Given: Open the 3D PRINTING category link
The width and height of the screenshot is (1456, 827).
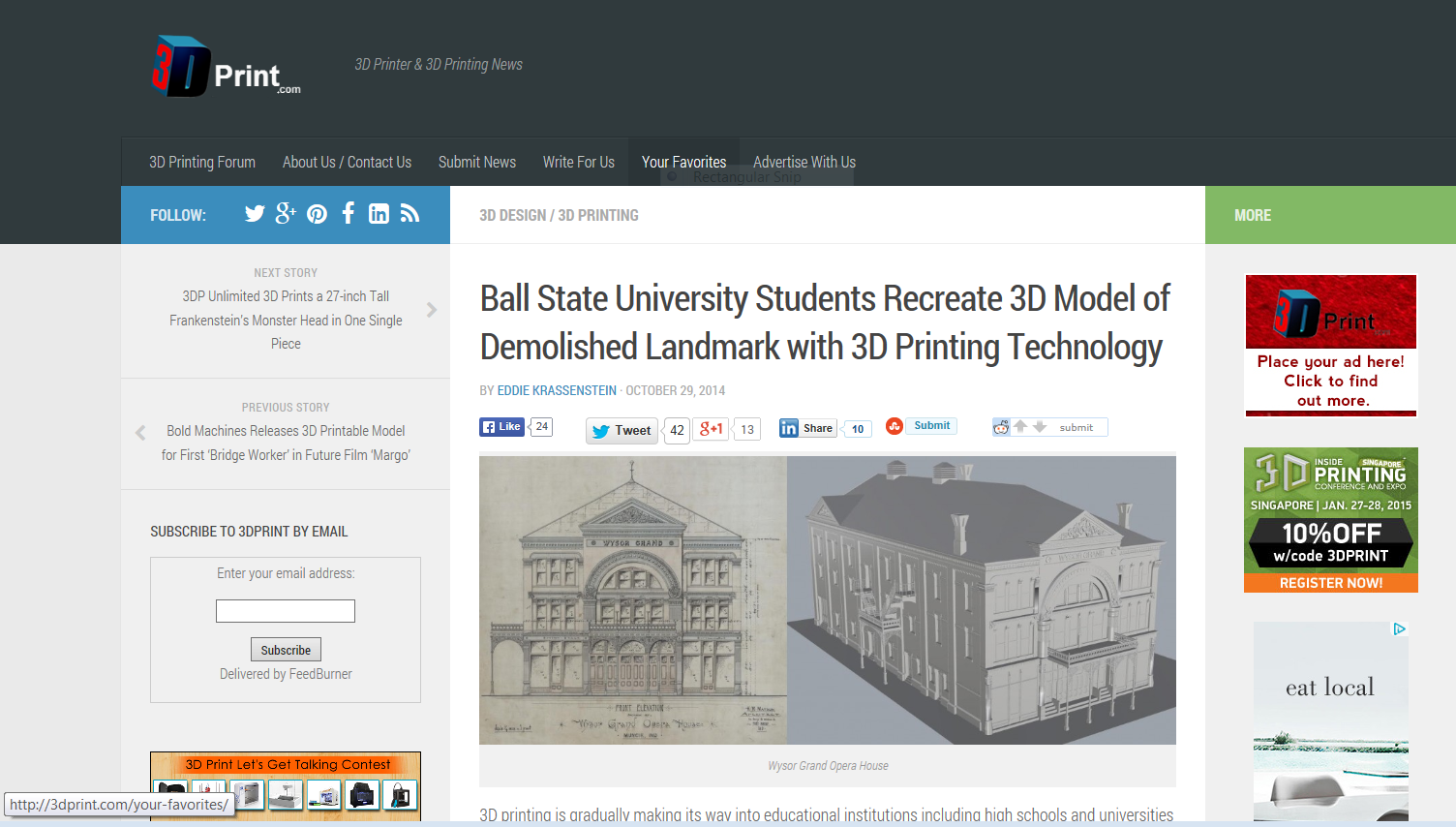Looking at the screenshot, I should (x=598, y=215).
